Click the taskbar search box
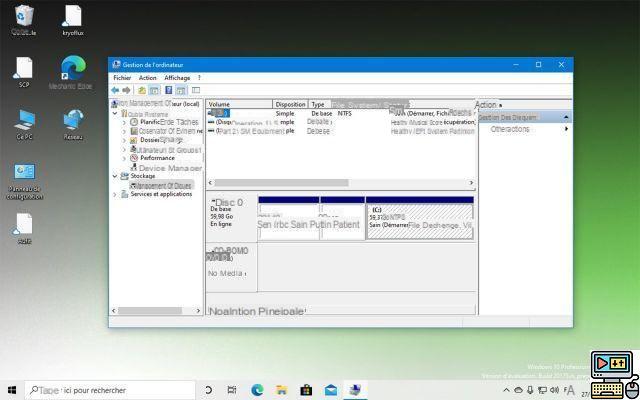The height and width of the screenshot is (400, 640). click(110, 390)
